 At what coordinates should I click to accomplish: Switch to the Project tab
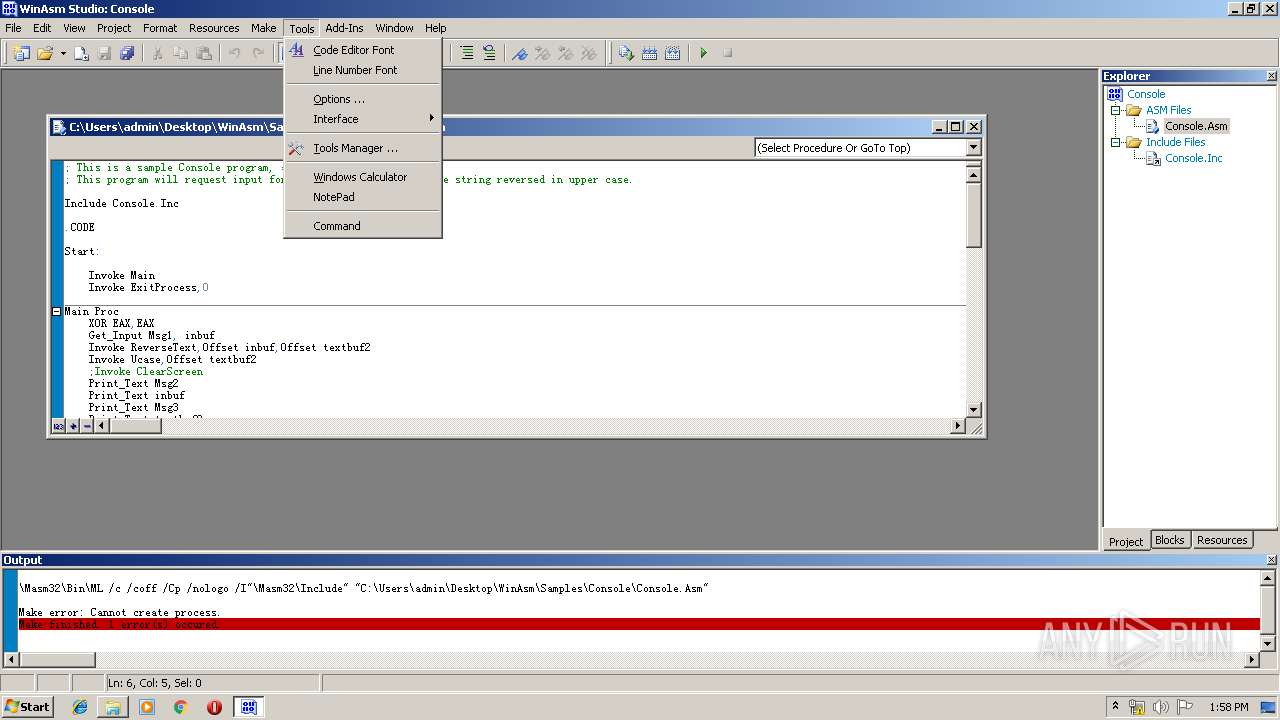coord(1126,541)
